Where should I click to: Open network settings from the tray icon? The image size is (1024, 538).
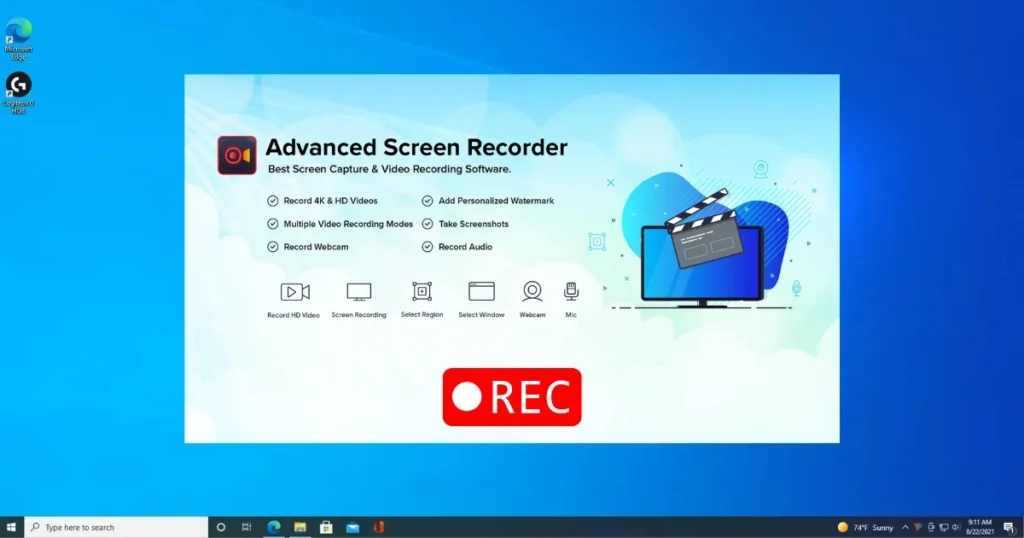[x=944, y=527]
